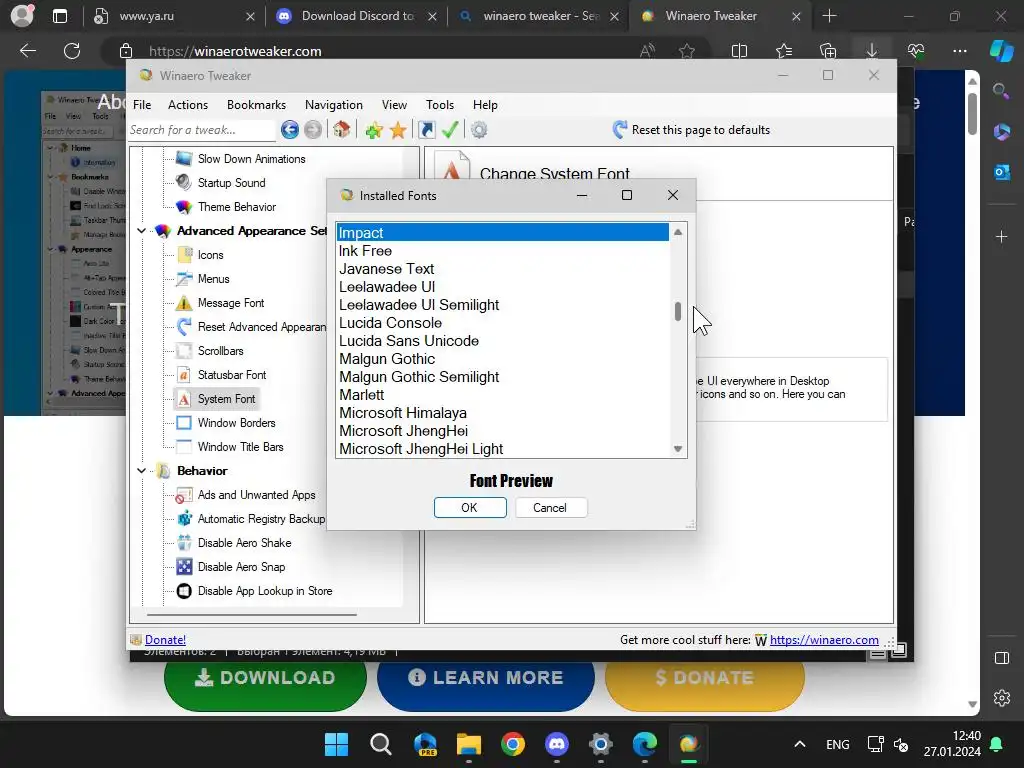
Task: Click the Search for a tweak field
Action: [x=202, y=130]
